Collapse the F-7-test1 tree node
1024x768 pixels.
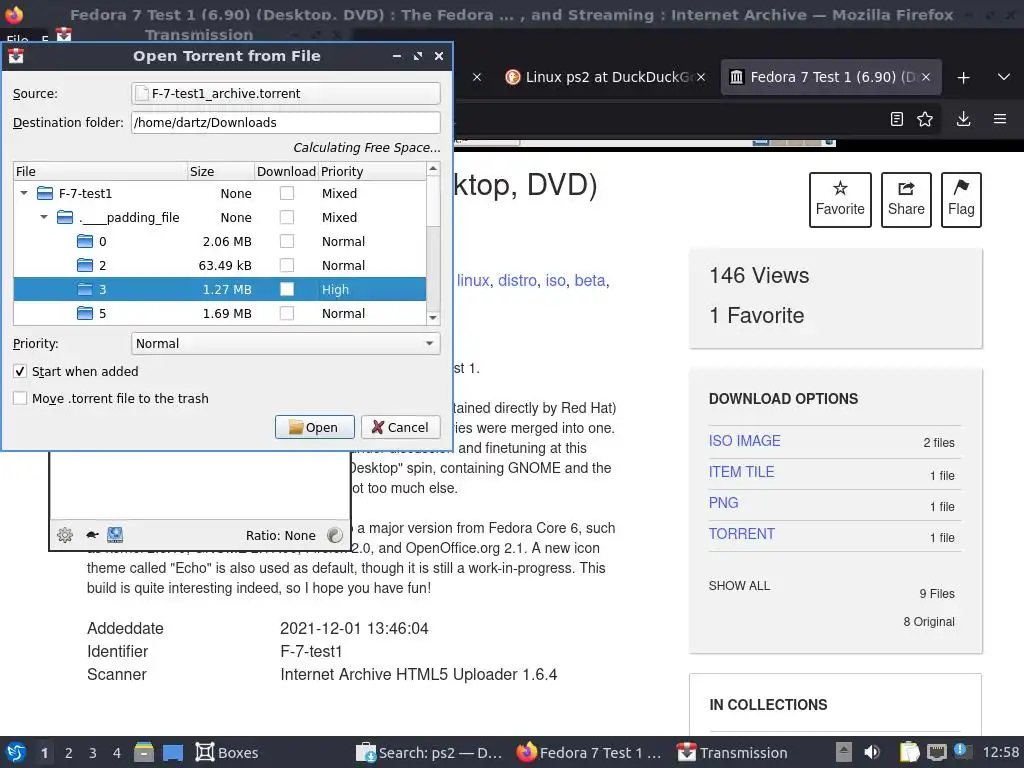click(24, 193)
